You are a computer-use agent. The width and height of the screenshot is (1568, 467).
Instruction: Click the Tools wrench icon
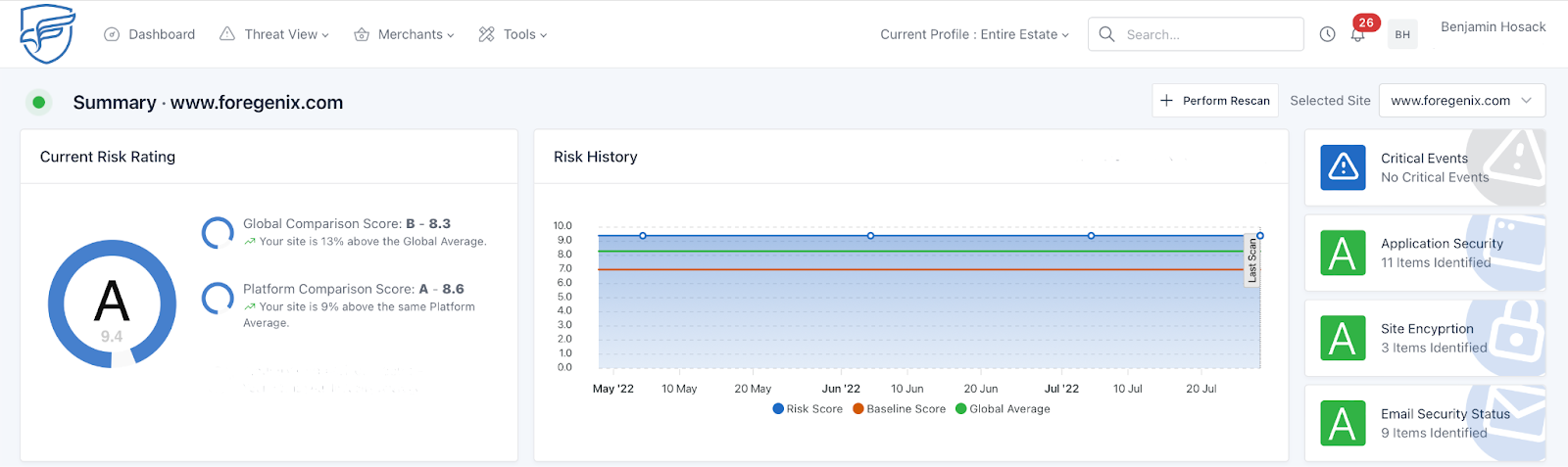point(487,34)
